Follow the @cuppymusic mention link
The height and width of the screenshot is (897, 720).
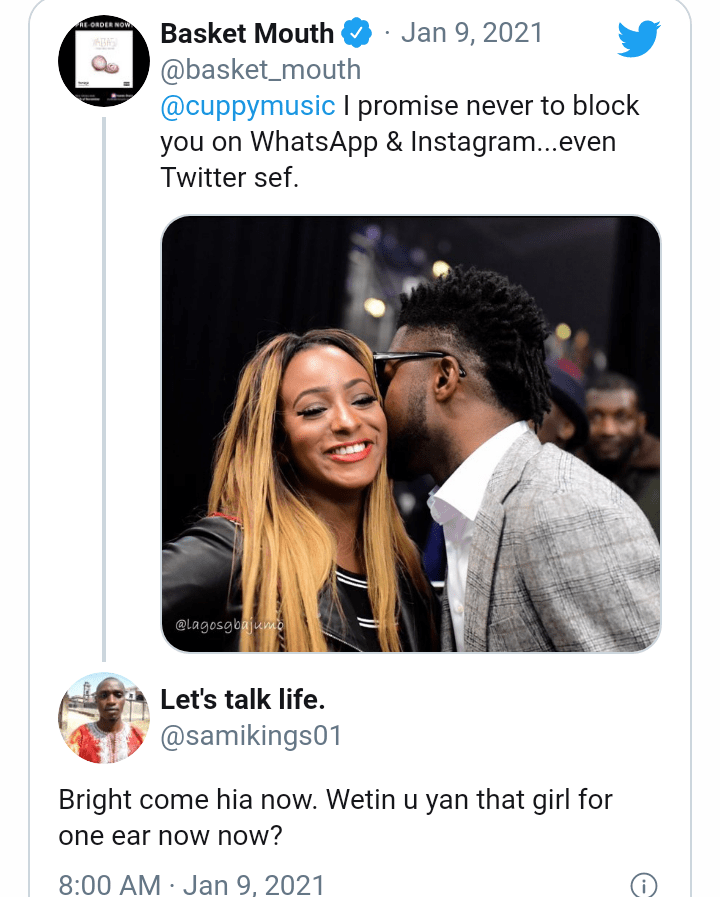[247, 106]
